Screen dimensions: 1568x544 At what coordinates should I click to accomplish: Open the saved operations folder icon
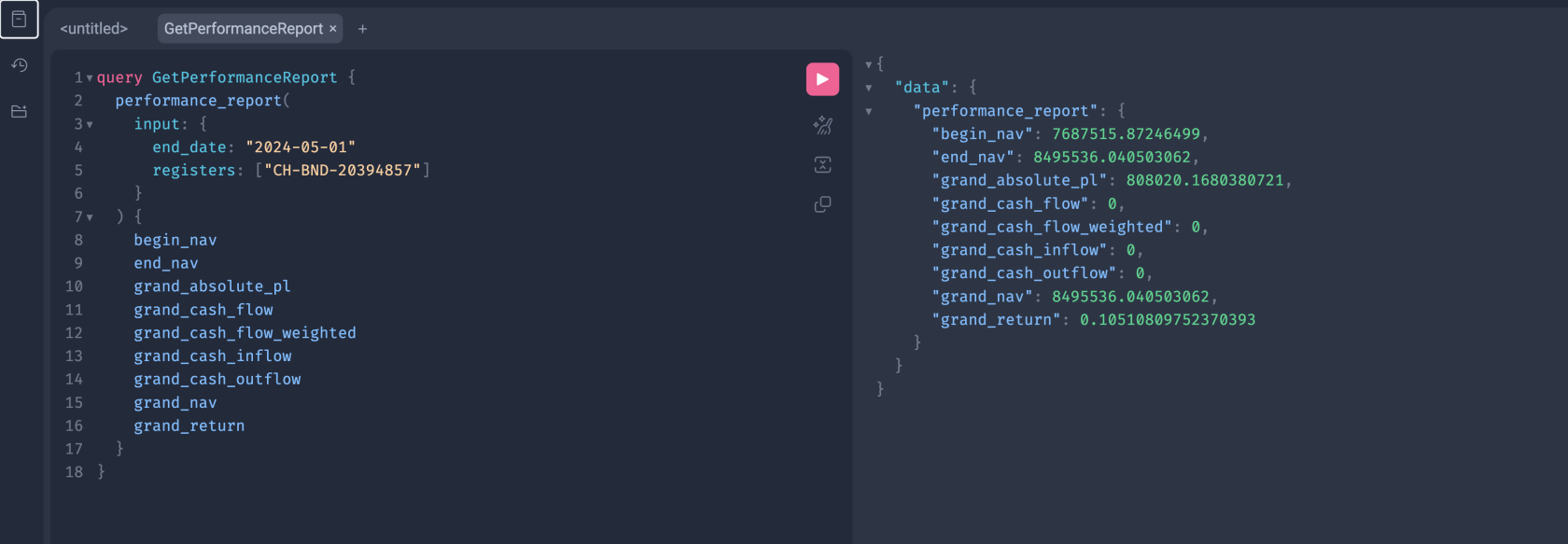tap(19, 110)
